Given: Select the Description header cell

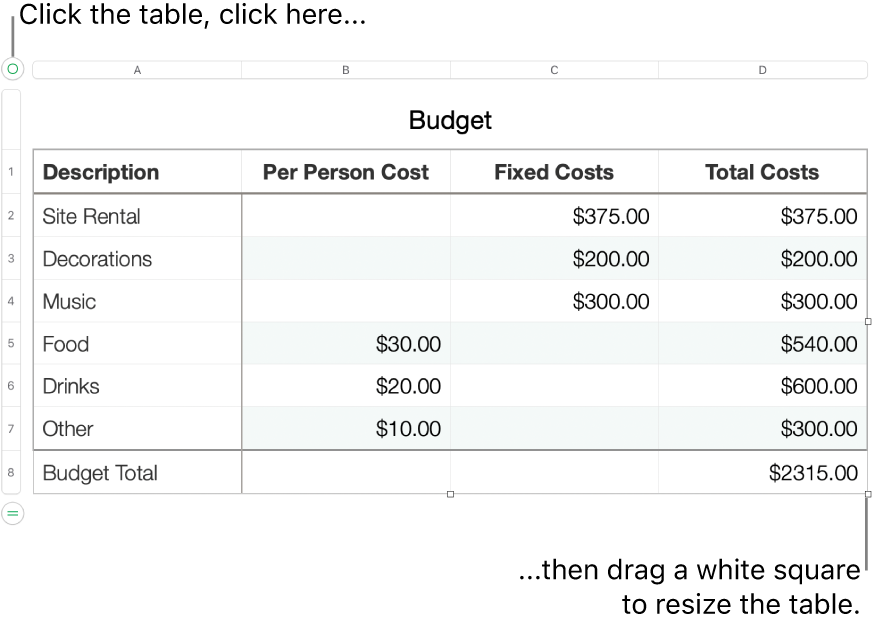Looking at the screenshot, I should [100, 171].
